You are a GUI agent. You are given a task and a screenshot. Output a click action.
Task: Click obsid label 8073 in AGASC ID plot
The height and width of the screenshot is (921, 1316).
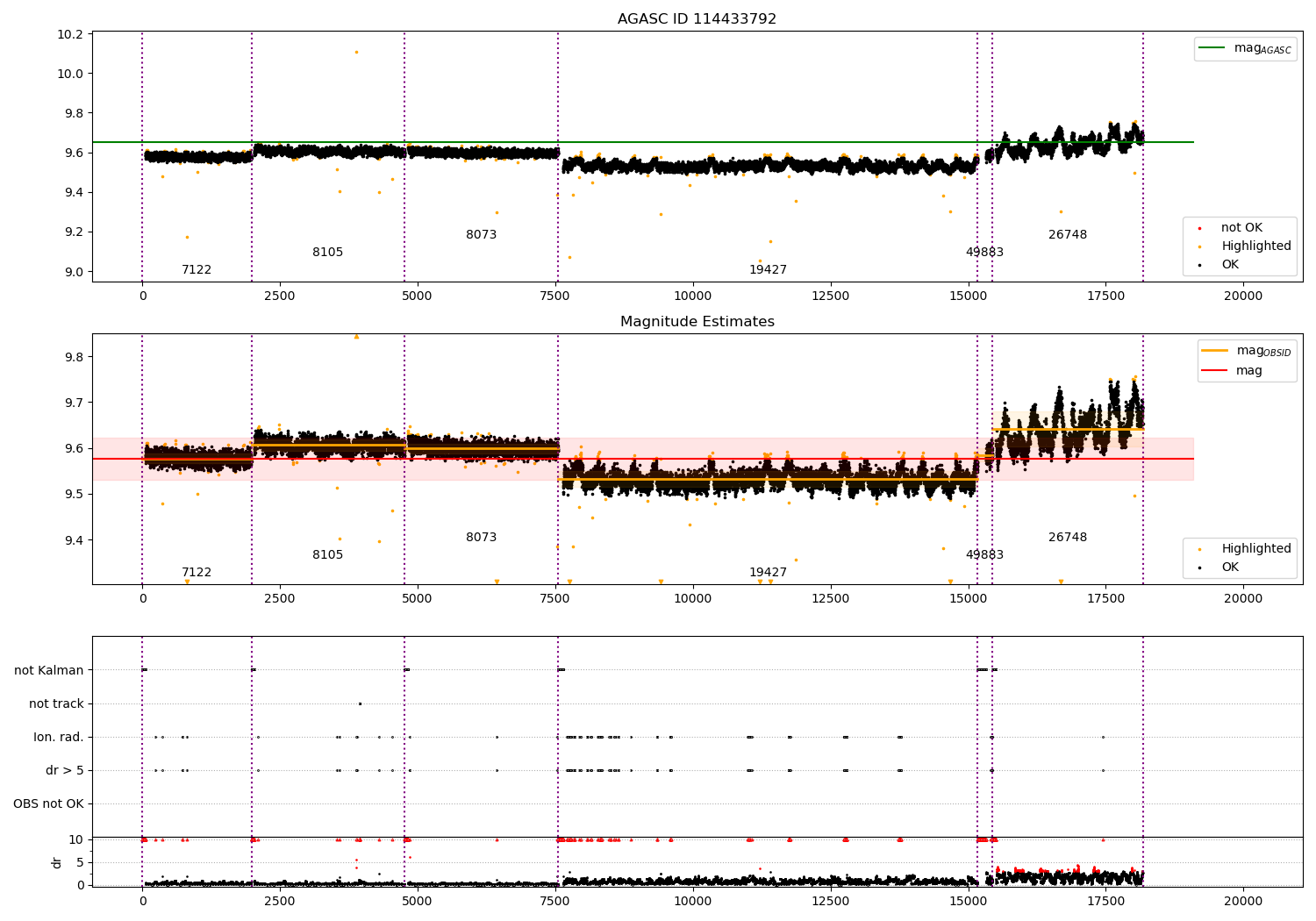(482, 235)
